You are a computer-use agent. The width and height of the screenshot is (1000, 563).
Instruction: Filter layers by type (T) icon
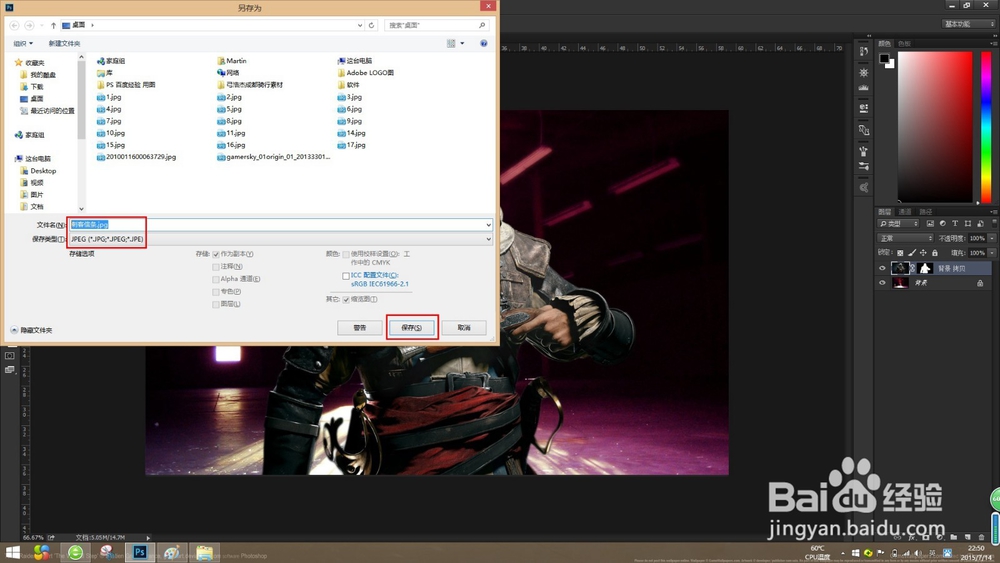click(955, 224)
